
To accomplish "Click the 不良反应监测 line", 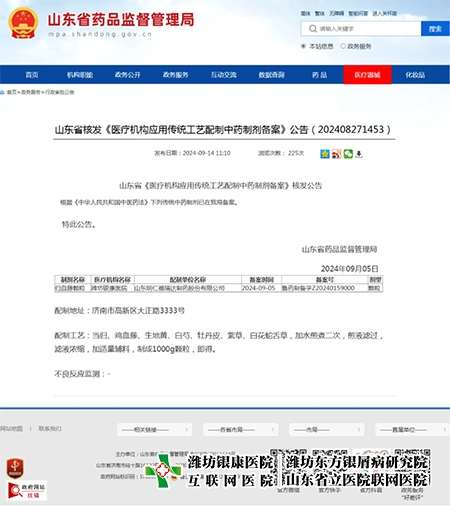I will (82, 374).
